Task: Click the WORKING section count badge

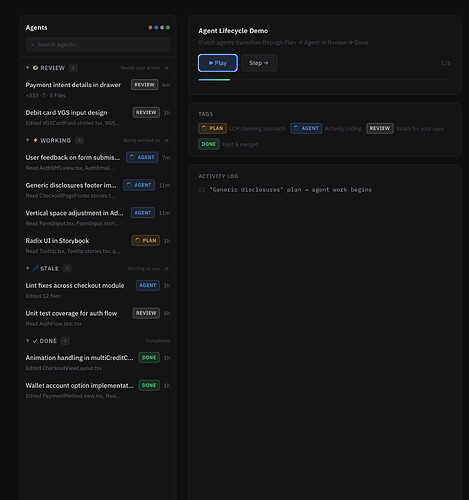Action: [79, 140]
